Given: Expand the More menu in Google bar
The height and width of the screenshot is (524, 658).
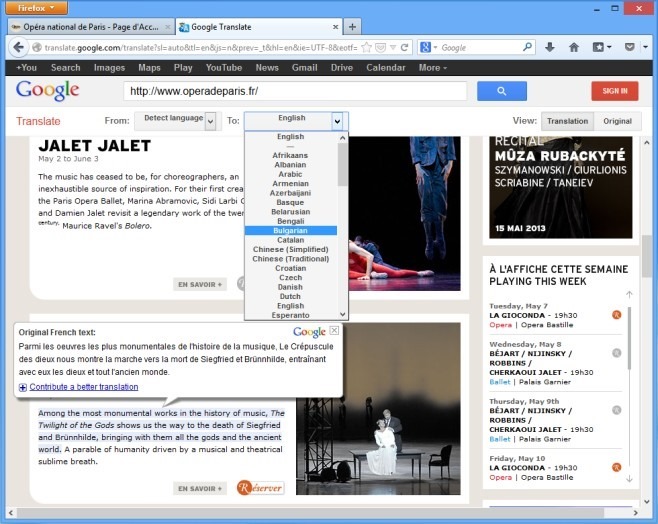Looking at the screenshot, I should (x=433, y=68).
